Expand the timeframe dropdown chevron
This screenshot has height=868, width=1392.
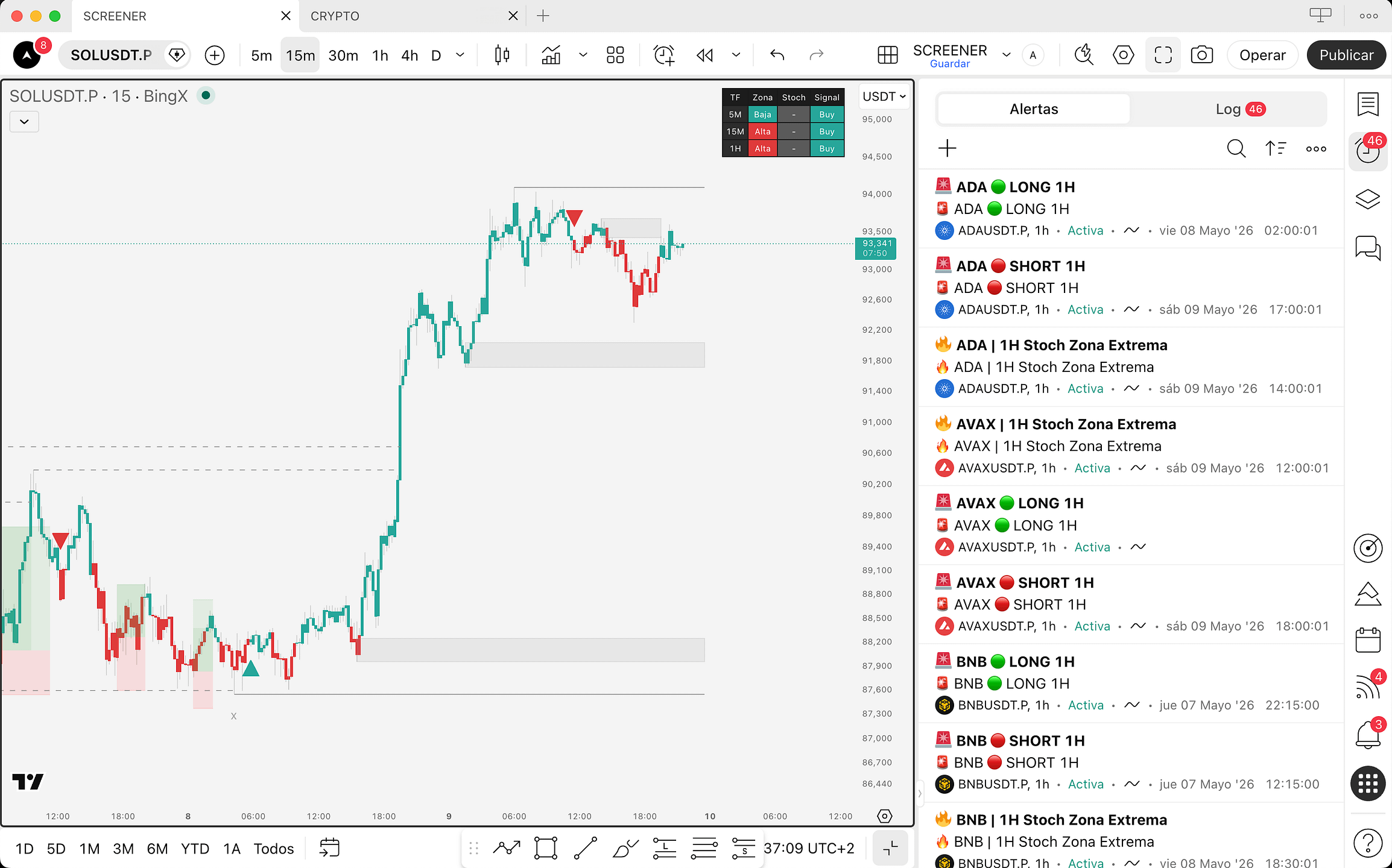pos(460,55)
